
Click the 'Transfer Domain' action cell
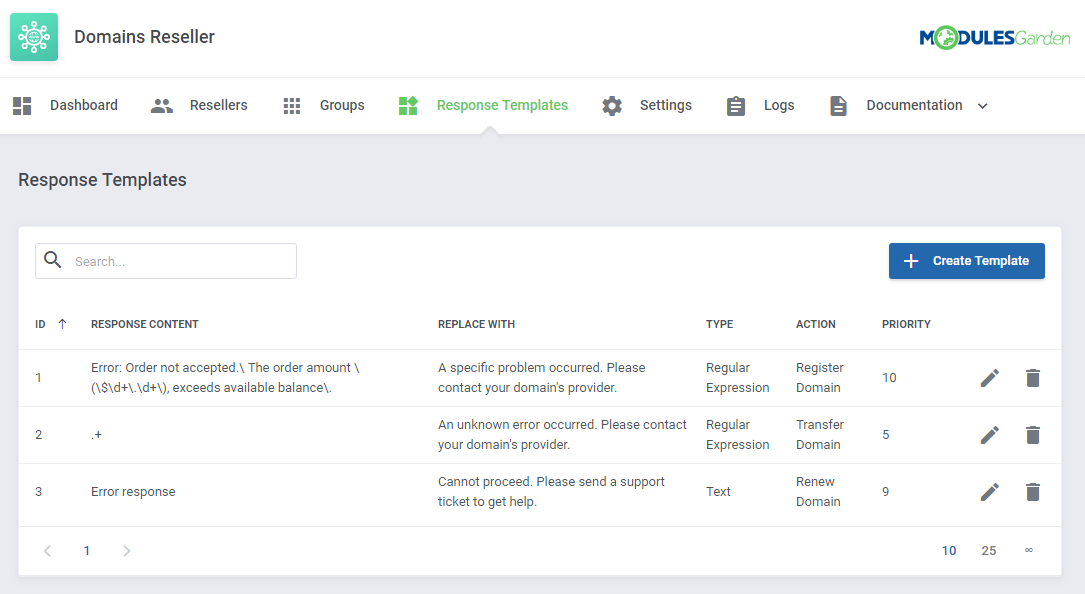click(x=820, y=434)
